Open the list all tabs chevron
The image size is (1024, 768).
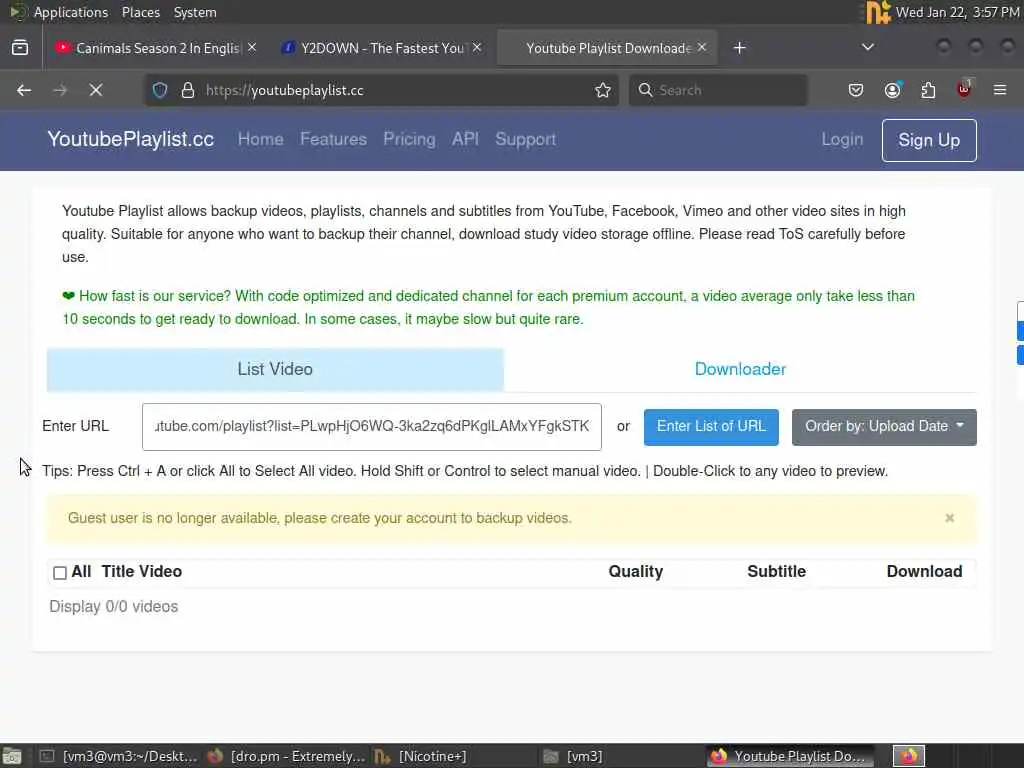point(868,47)
